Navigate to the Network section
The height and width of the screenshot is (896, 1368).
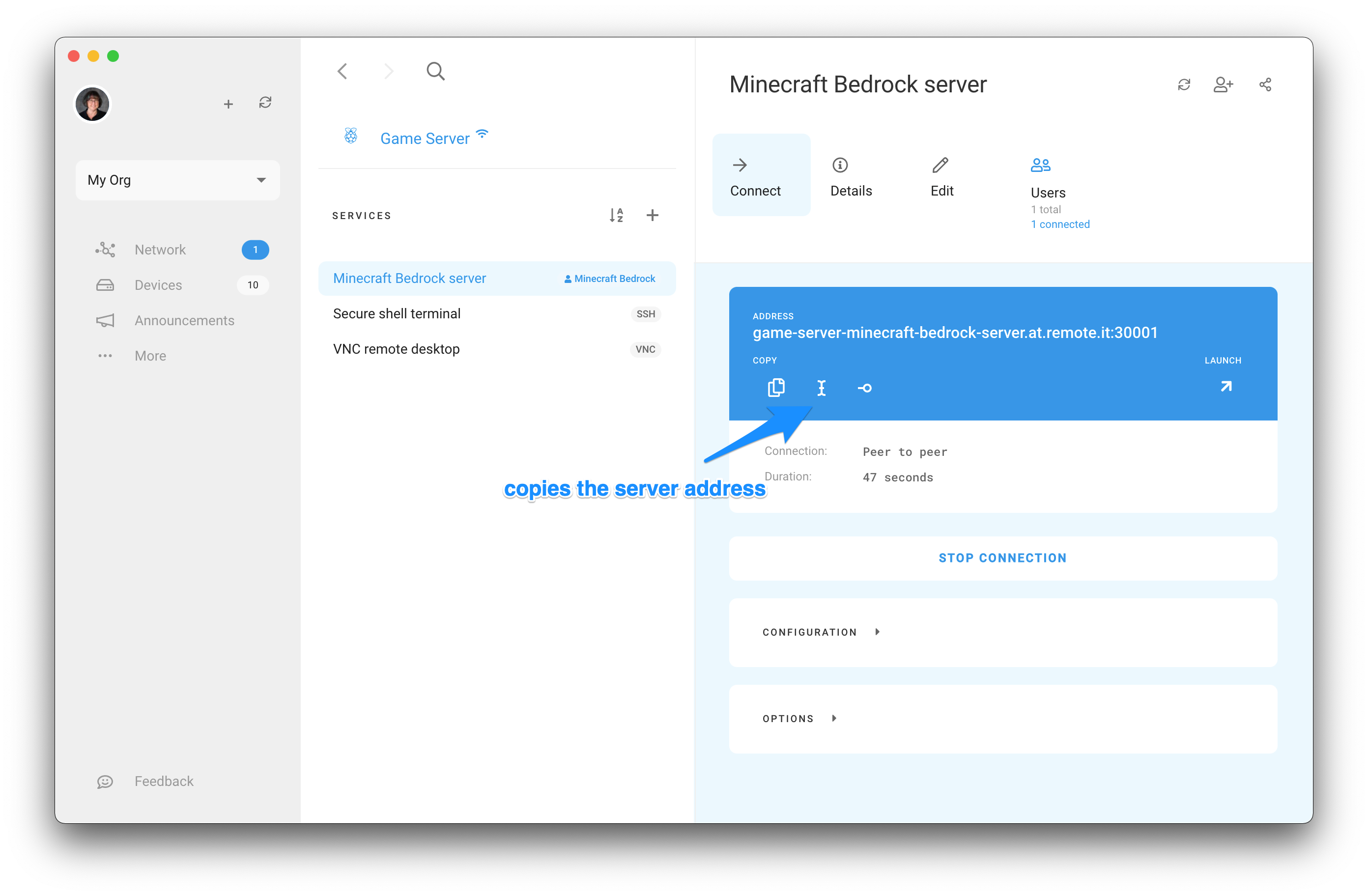tap(160, 249)
